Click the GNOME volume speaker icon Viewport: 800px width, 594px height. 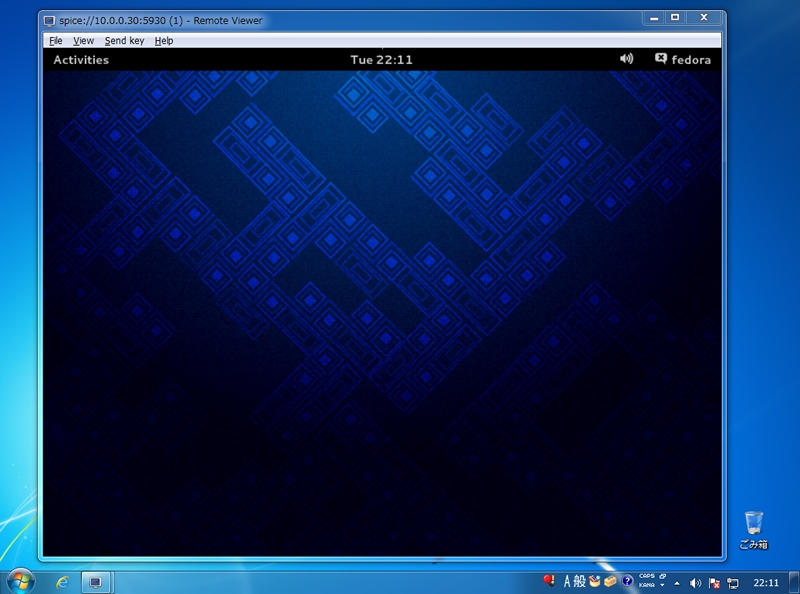(x=627, y=59)
